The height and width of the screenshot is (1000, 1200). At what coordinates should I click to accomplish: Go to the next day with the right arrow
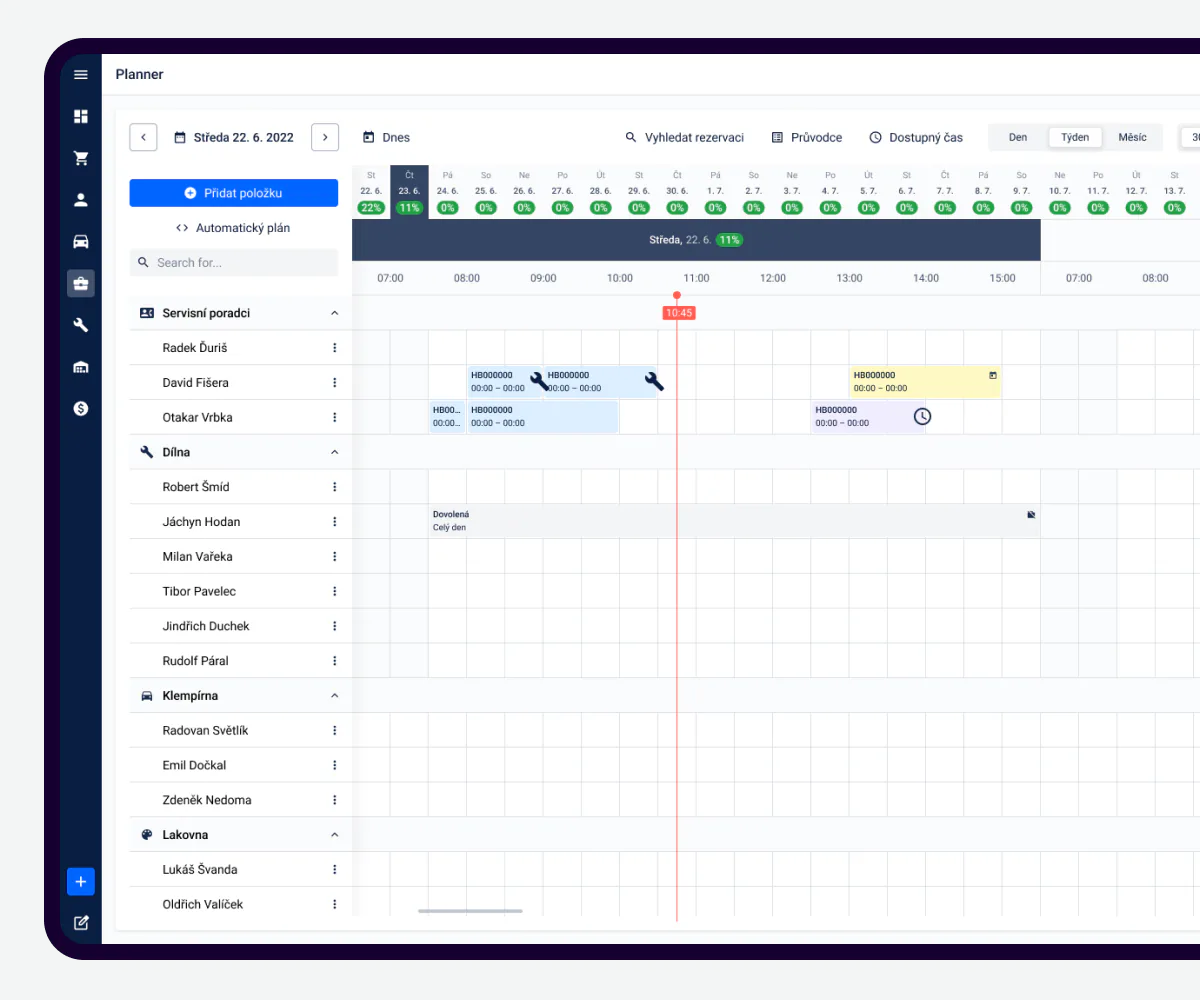[325, 137]
